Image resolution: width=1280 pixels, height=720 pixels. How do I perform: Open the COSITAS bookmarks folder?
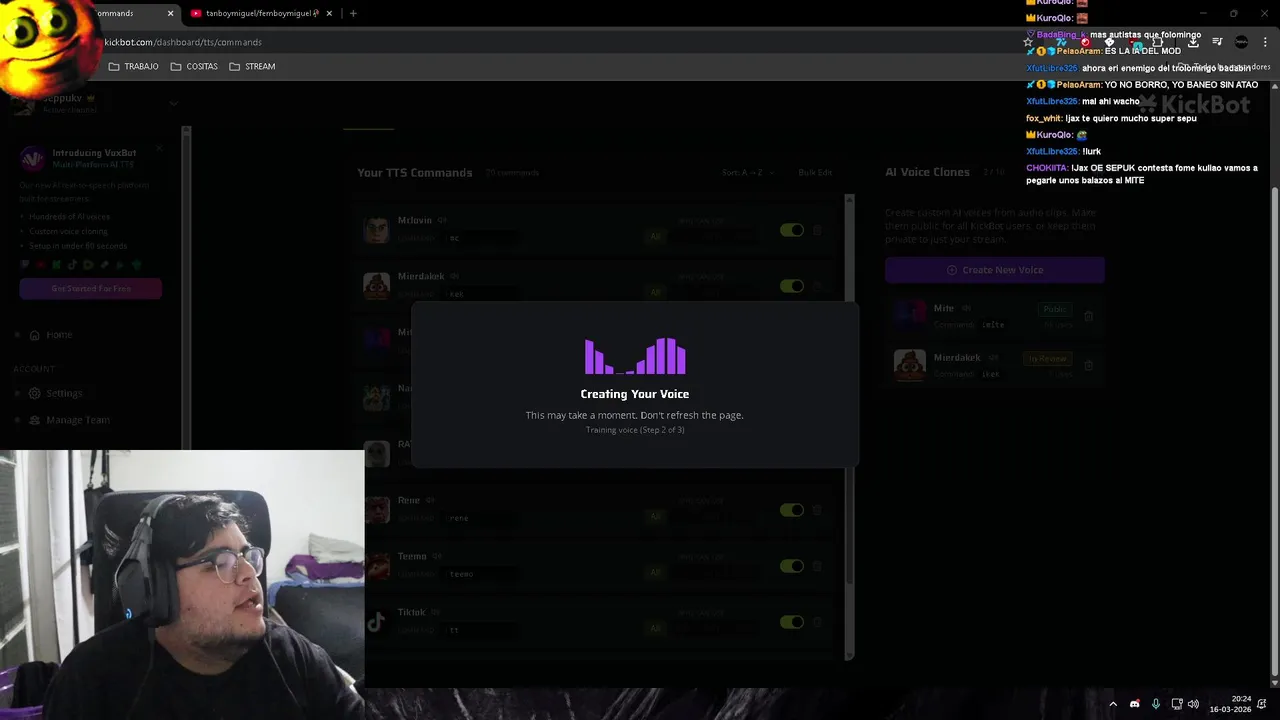point(194,66)
